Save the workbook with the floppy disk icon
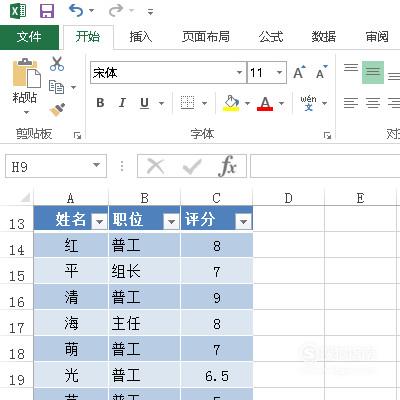Image resolution: width=400 pixels, height=400 pixels. pyautogui.click(x=47, y=11)
